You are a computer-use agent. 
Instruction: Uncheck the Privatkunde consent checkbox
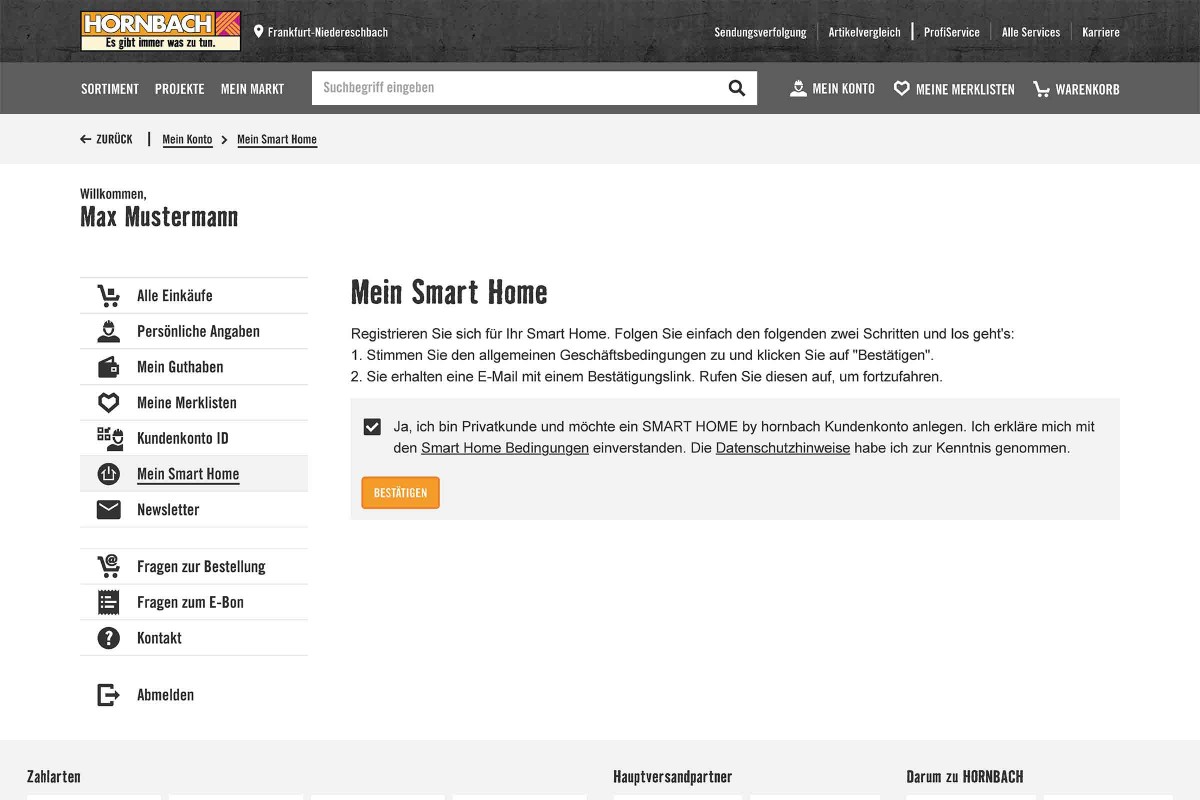click(372, 427)
